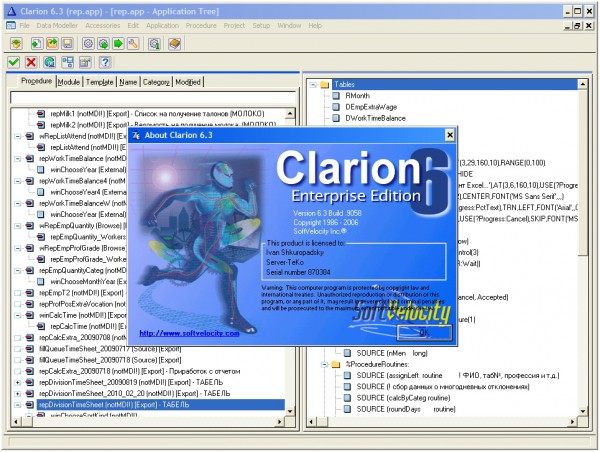
Task: Click the orange book Dictionary icon
Action: 174,44
